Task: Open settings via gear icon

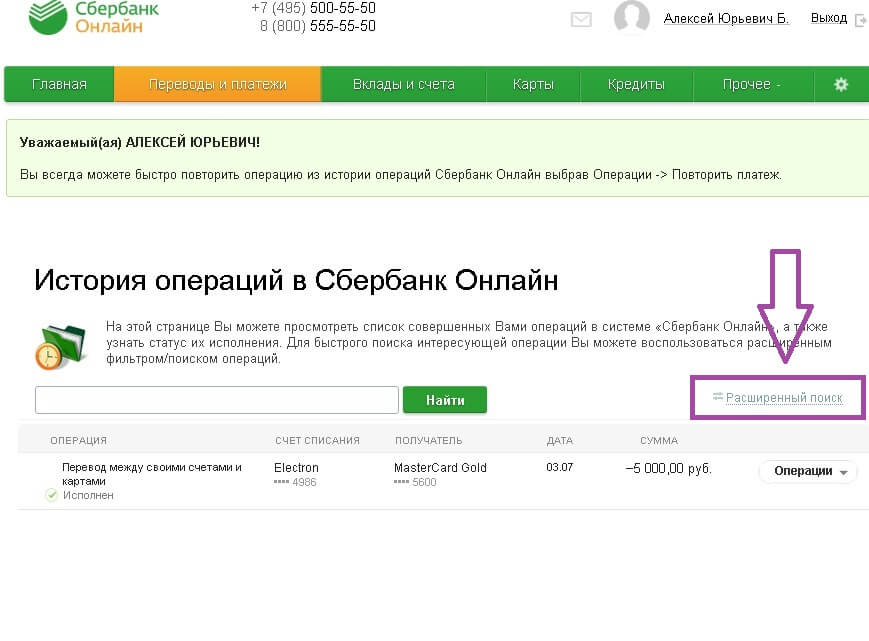Action: [841, 85]
